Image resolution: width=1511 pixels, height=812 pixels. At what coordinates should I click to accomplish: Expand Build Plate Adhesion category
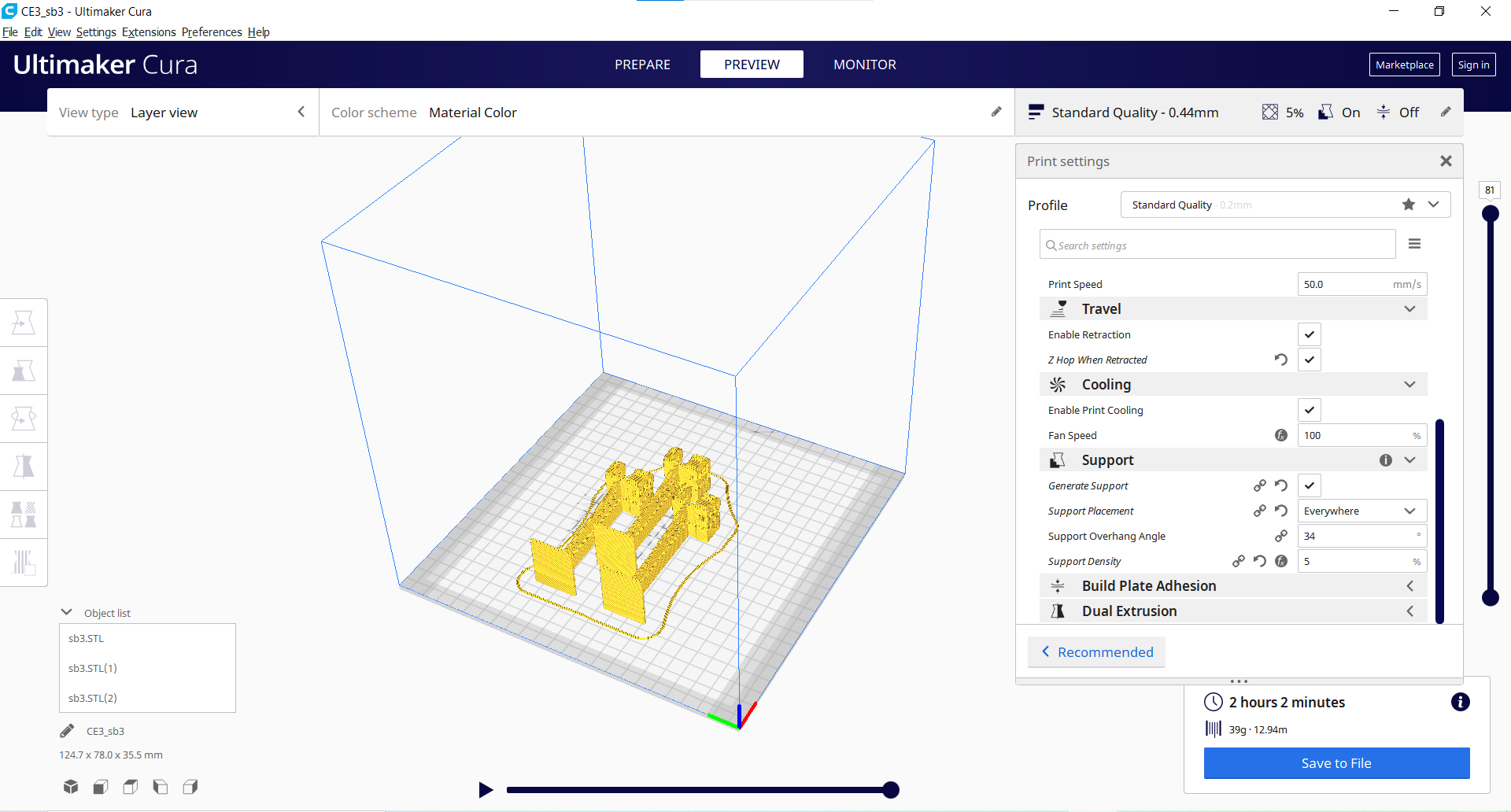[1232, 586]
